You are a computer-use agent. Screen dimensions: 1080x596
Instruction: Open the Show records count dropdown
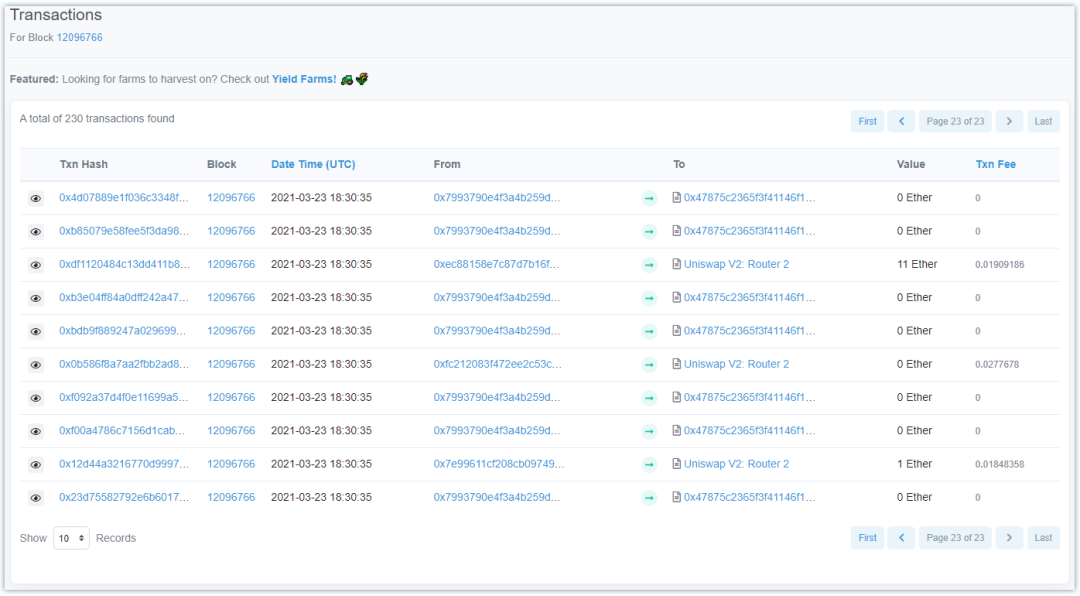pos(72,538)
